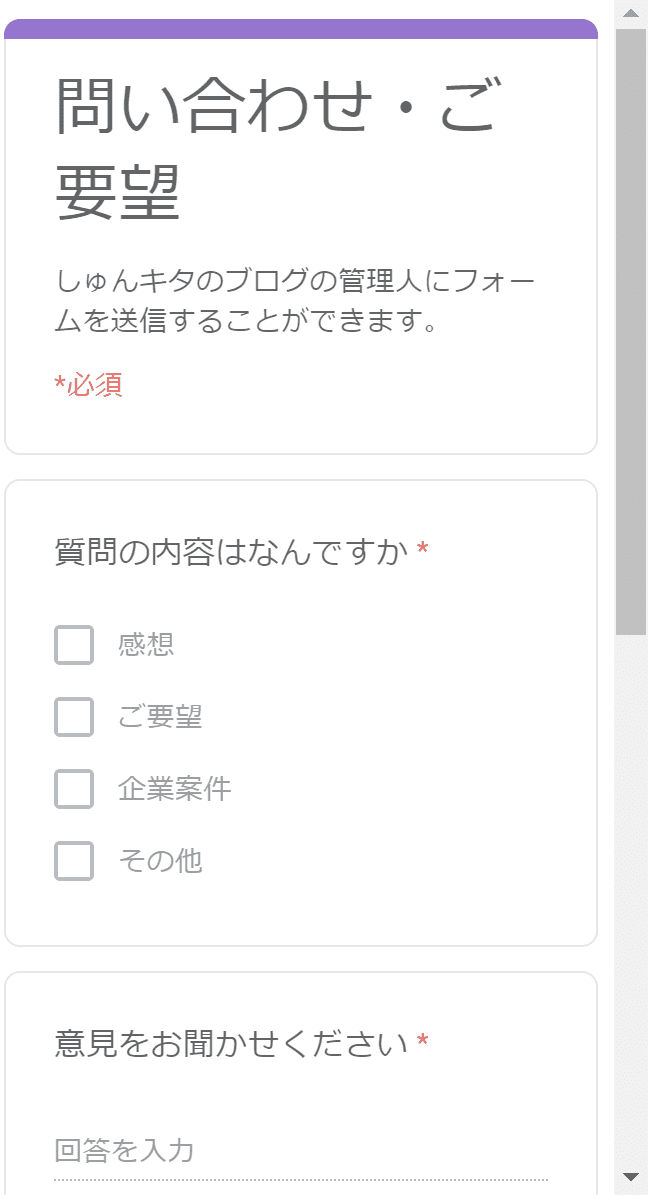Click the 問い合わせ・ご要望 form title
This screenshot has width=665, height=1203.
tap(276, 149)
